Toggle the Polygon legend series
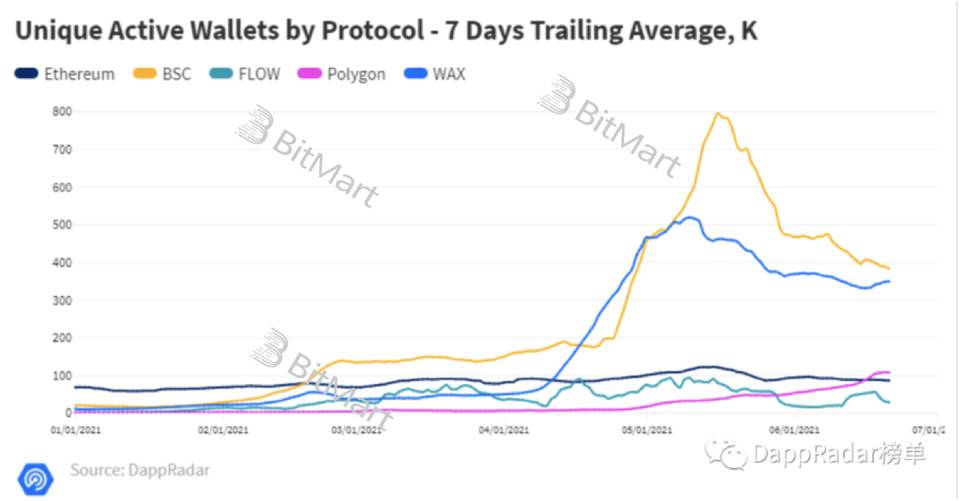Screen dimensions: 960x501 [x=342, y=74]
